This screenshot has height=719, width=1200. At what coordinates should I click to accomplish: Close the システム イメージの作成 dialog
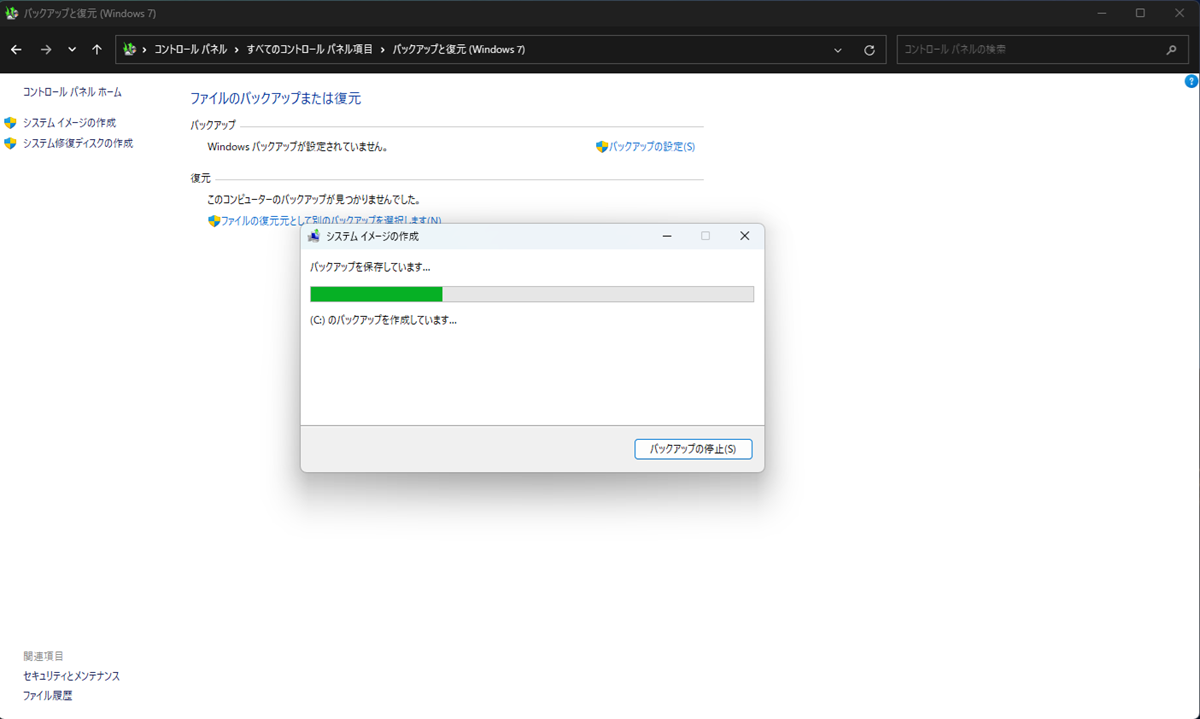pos(744,236)
